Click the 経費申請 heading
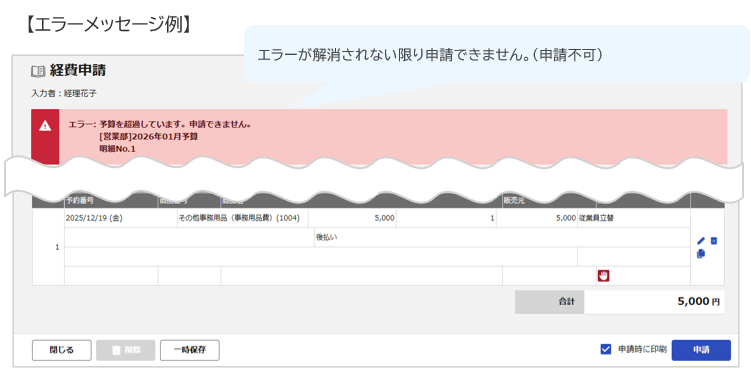Image resolution: width=751 pixels, height=375 pixels. (78, 71)
